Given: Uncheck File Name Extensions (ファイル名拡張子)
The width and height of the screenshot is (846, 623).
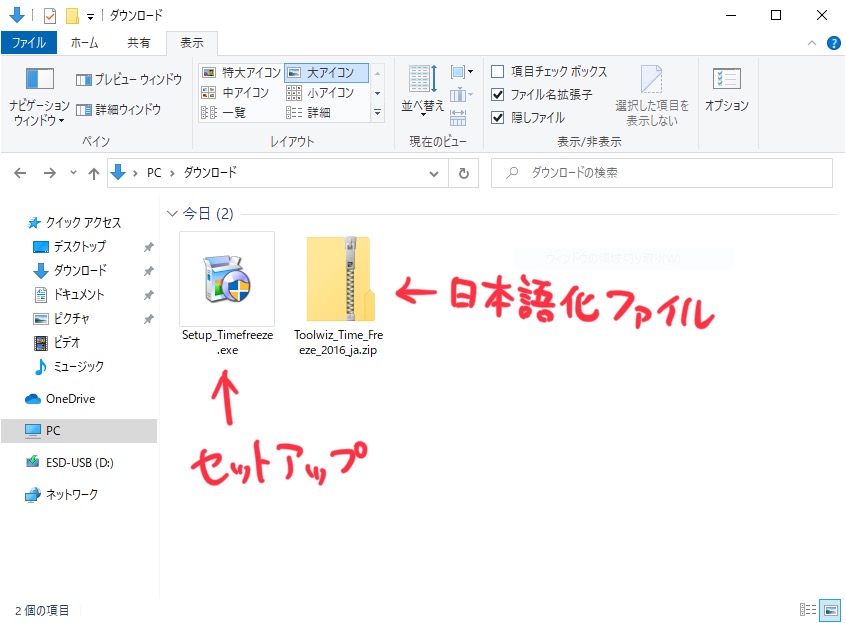Looking at the screenshot, I should pyautogui.click(x=498, y=95).
